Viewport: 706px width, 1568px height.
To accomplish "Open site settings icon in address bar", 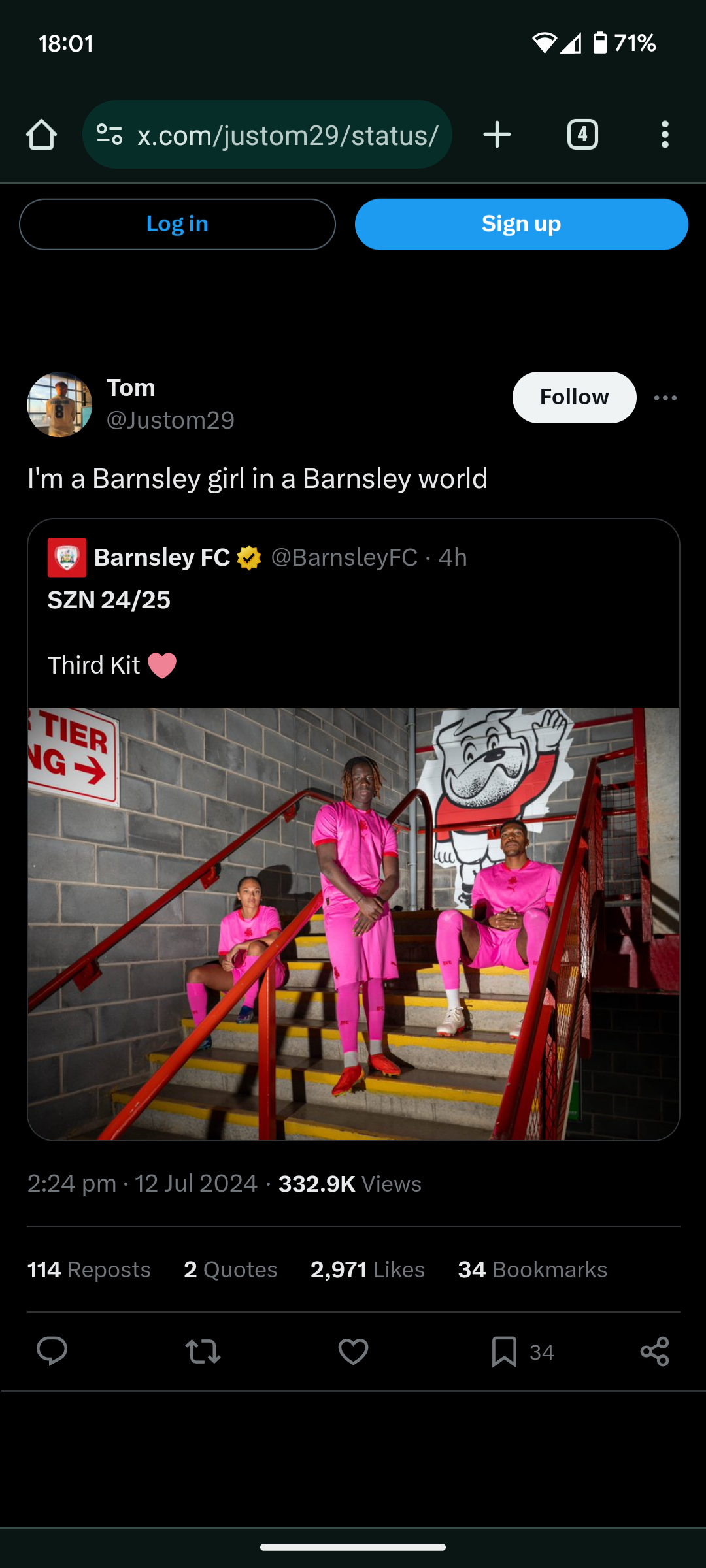I will click(109, 135).
